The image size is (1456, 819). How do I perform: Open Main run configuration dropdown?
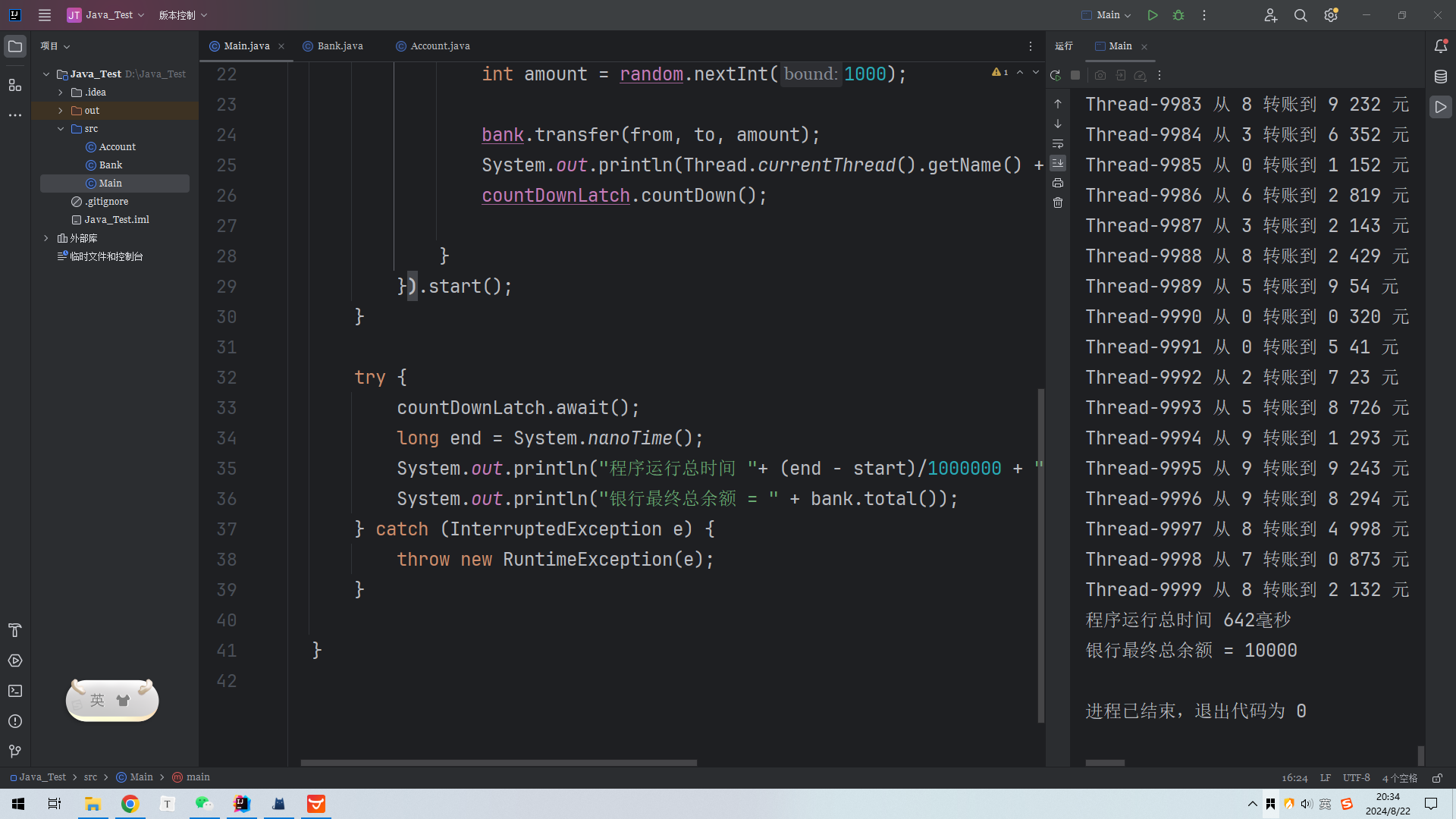point(1106,15)
